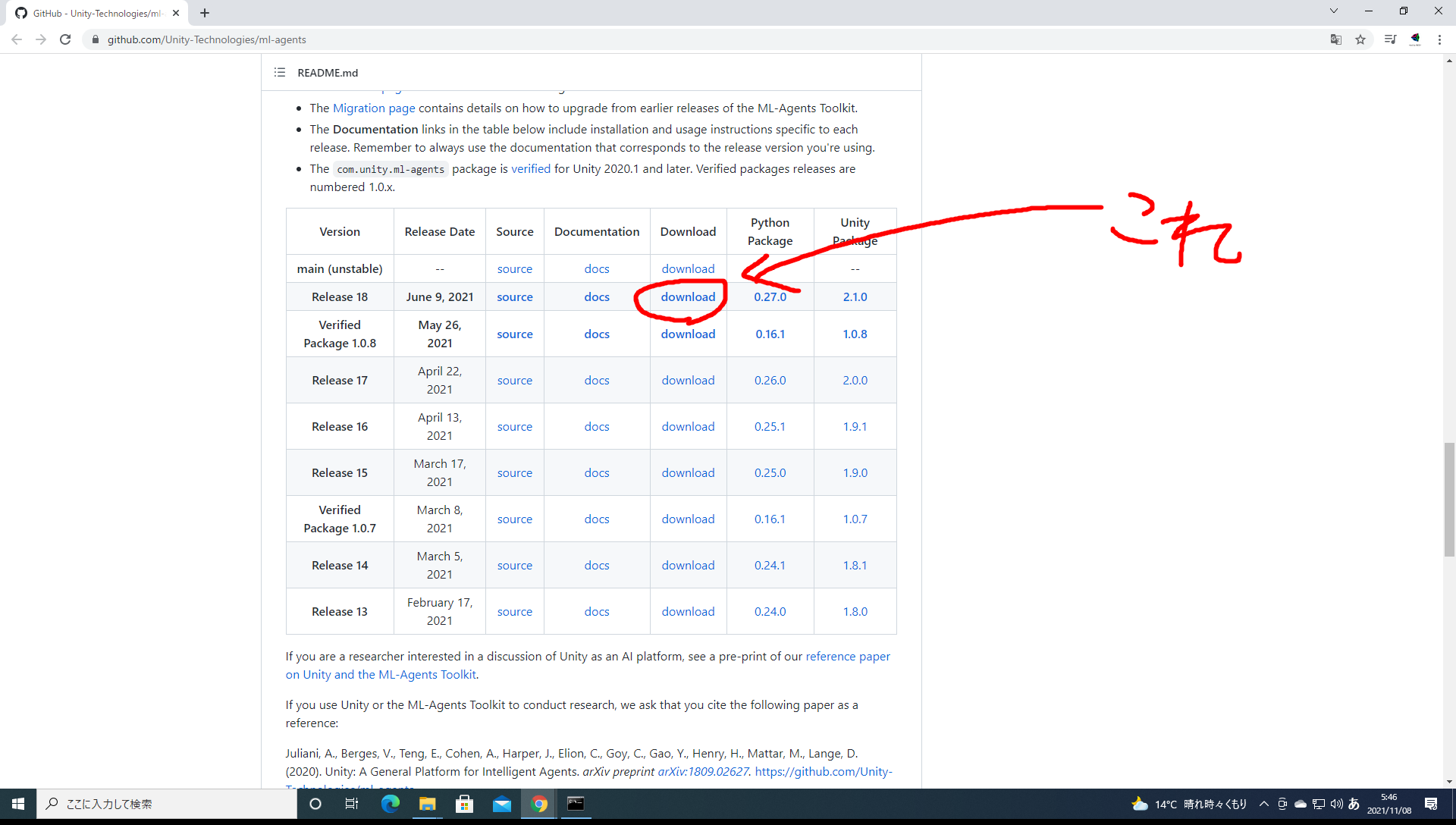Open docs link for Release 17
Image resolution: width=1456 pixels, height=825 pixels.
(x=596, y=380)
